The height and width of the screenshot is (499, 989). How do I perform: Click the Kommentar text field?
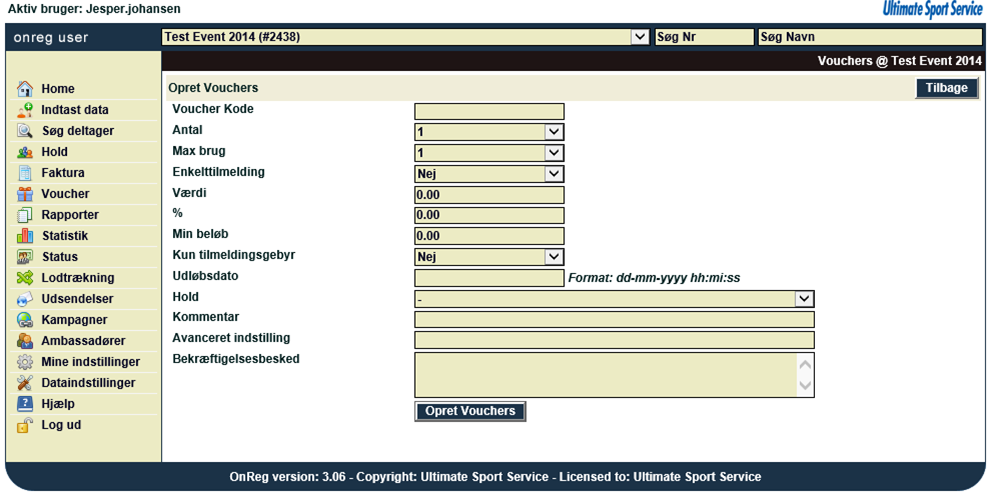pyautogui.click(x=614, y=320)
